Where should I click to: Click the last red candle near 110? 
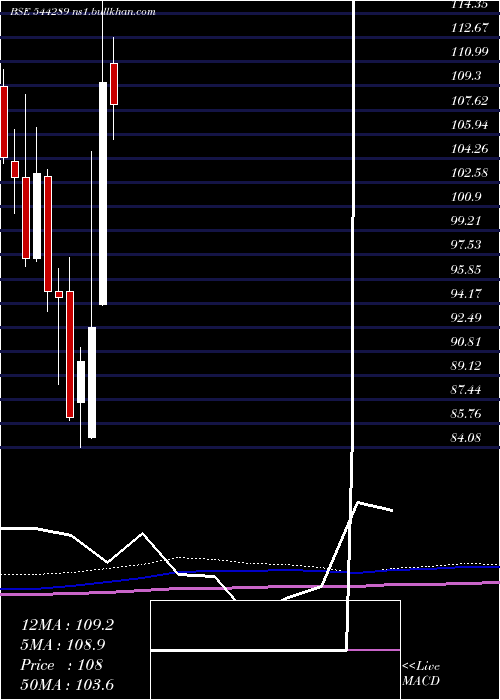pyautogui.click(x=114, y=84)
